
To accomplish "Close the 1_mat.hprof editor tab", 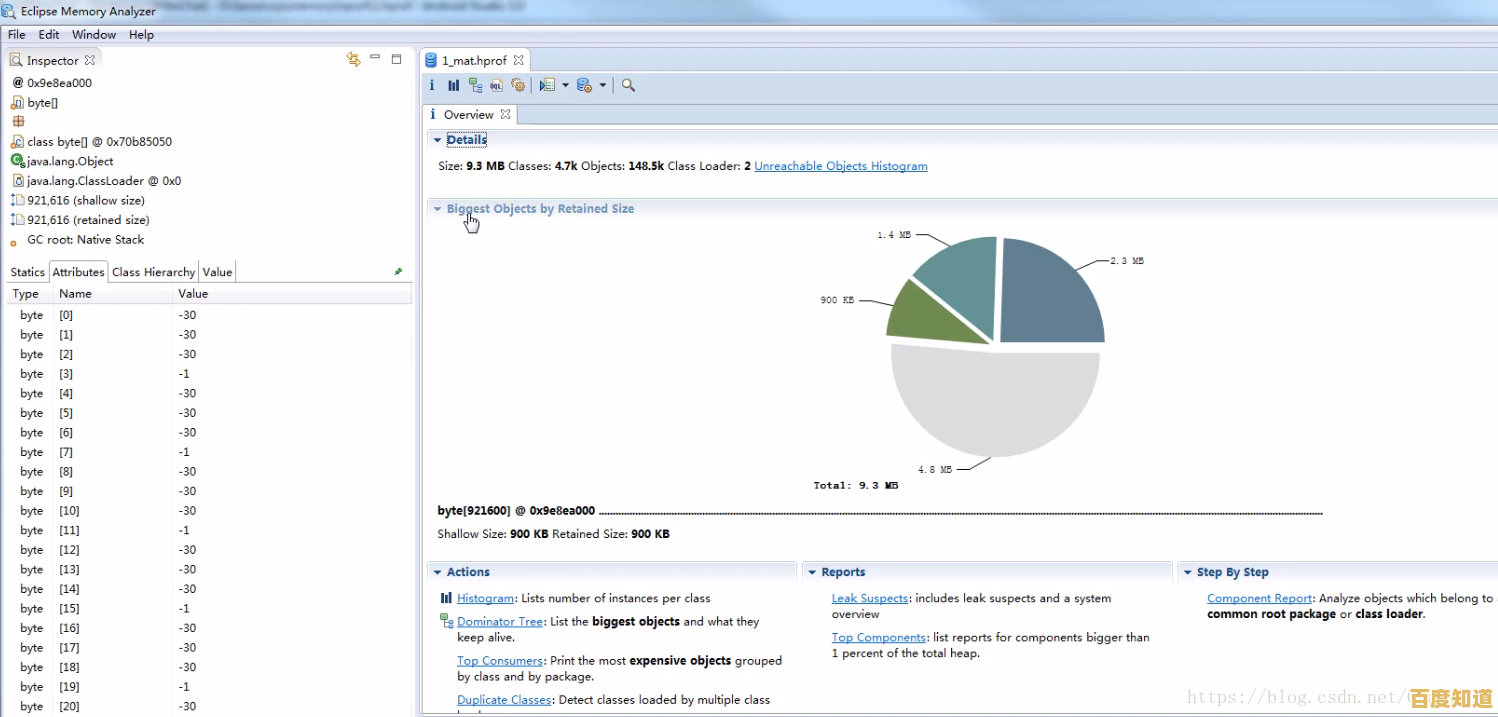I will pos(519,60).
